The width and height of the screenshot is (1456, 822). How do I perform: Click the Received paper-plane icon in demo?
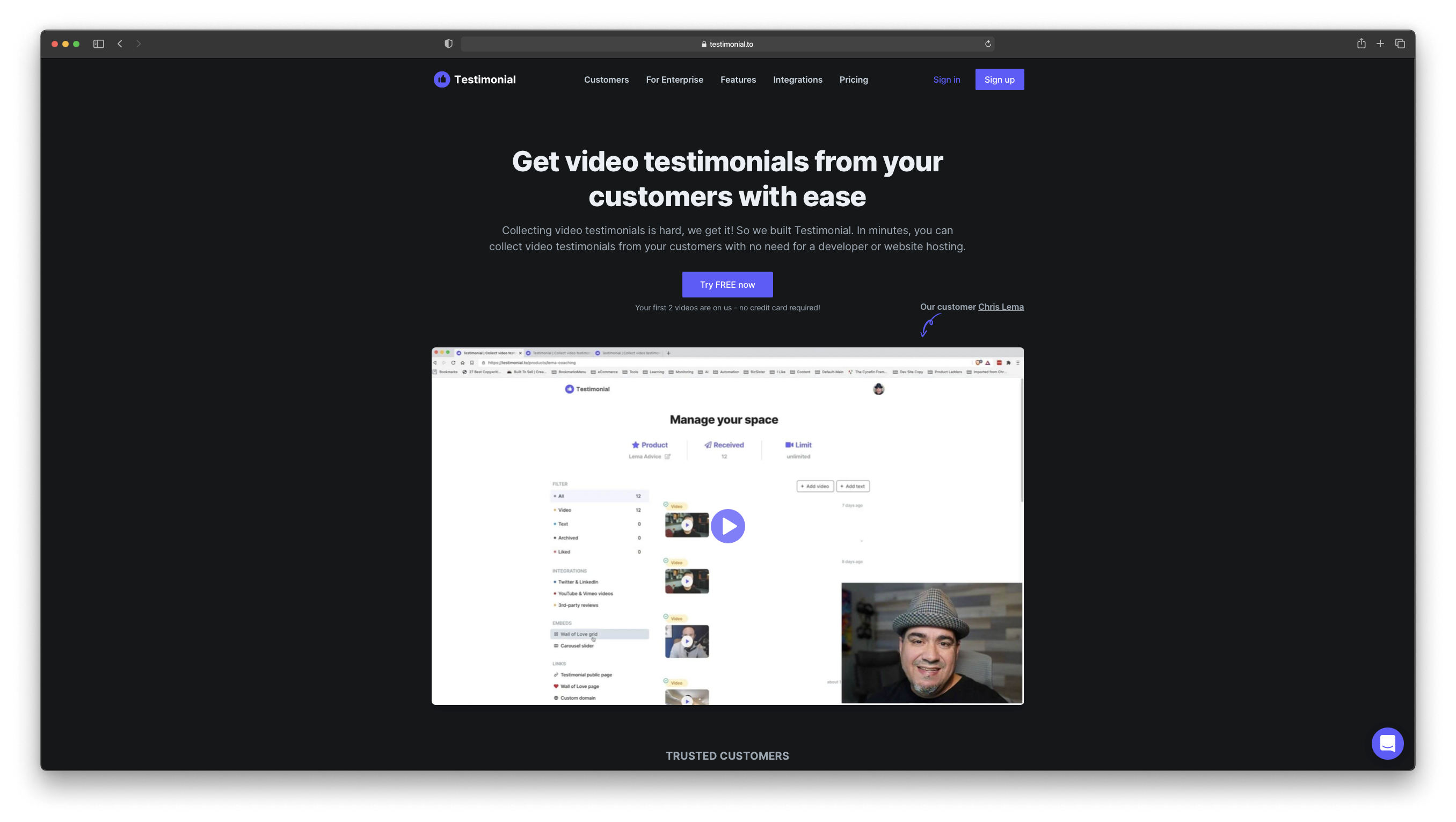point(708,445)
